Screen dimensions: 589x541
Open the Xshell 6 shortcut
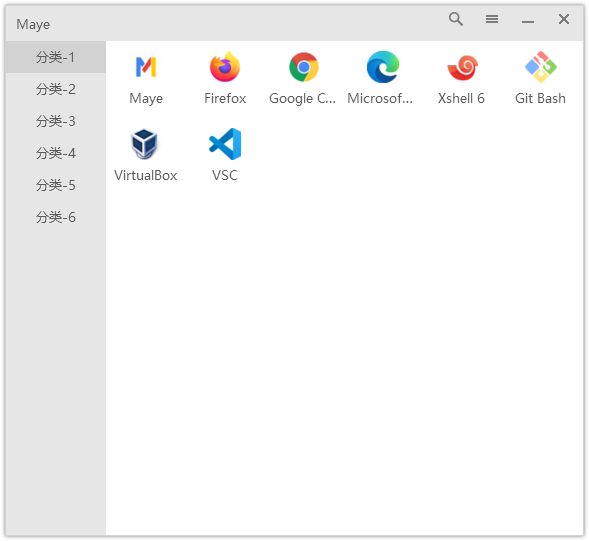click(x=462, y=67)
